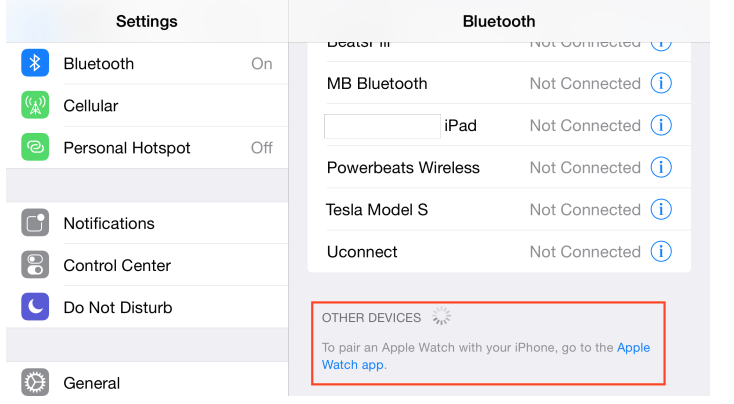Open the Cellular settings row

tap(150, 106)
